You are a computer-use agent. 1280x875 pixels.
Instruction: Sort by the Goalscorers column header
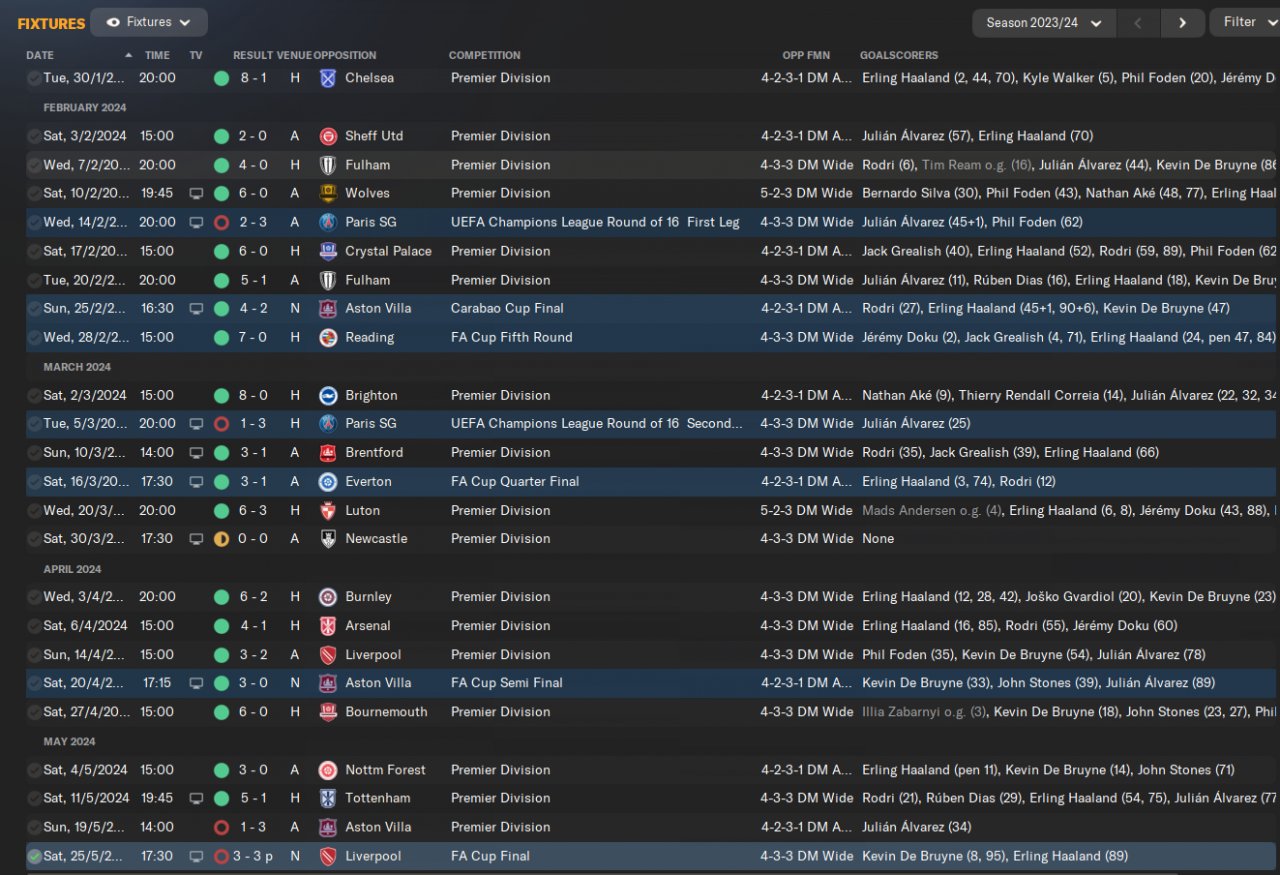click(899, 56)
